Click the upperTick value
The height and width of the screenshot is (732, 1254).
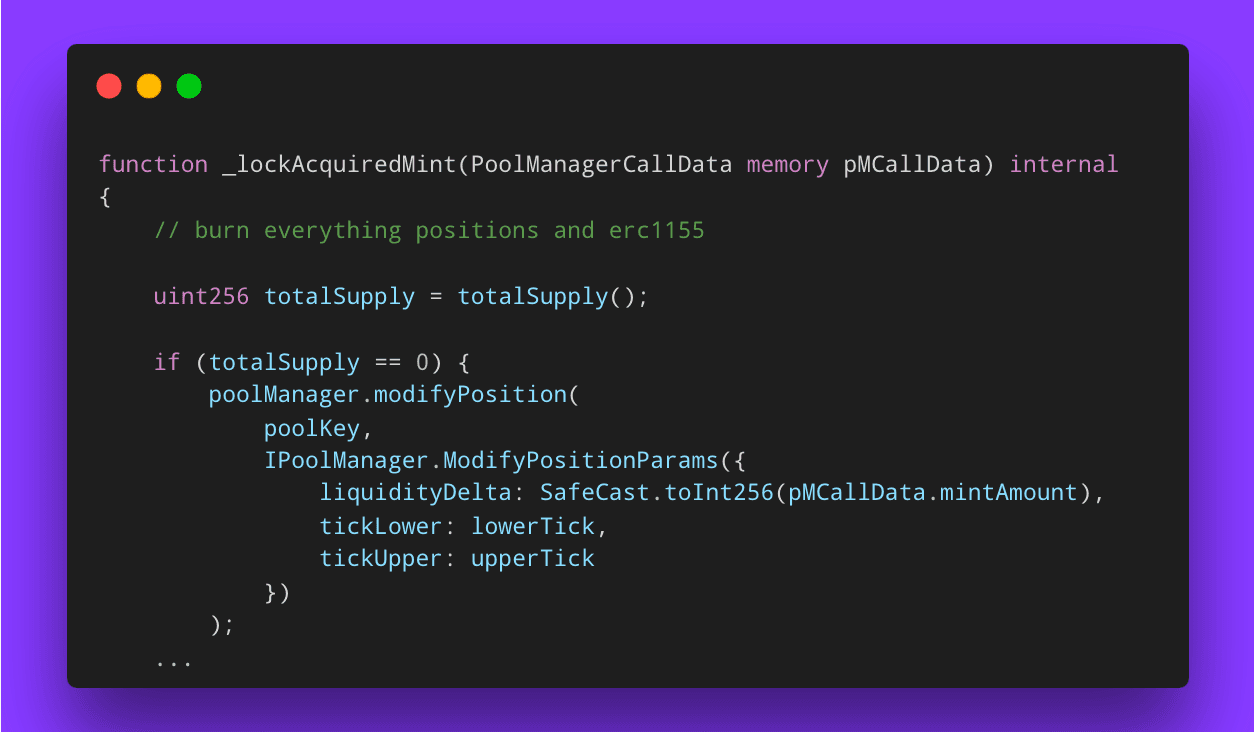point(533,559)
